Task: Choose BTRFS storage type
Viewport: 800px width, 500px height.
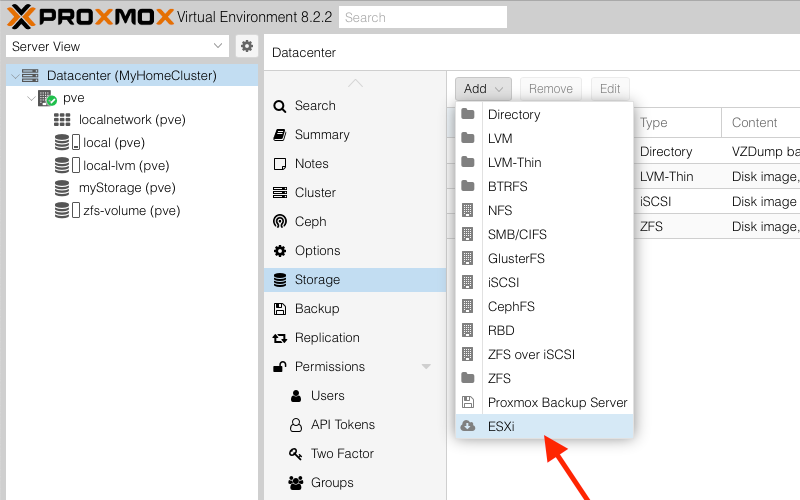Action: (x=544, y=186)
